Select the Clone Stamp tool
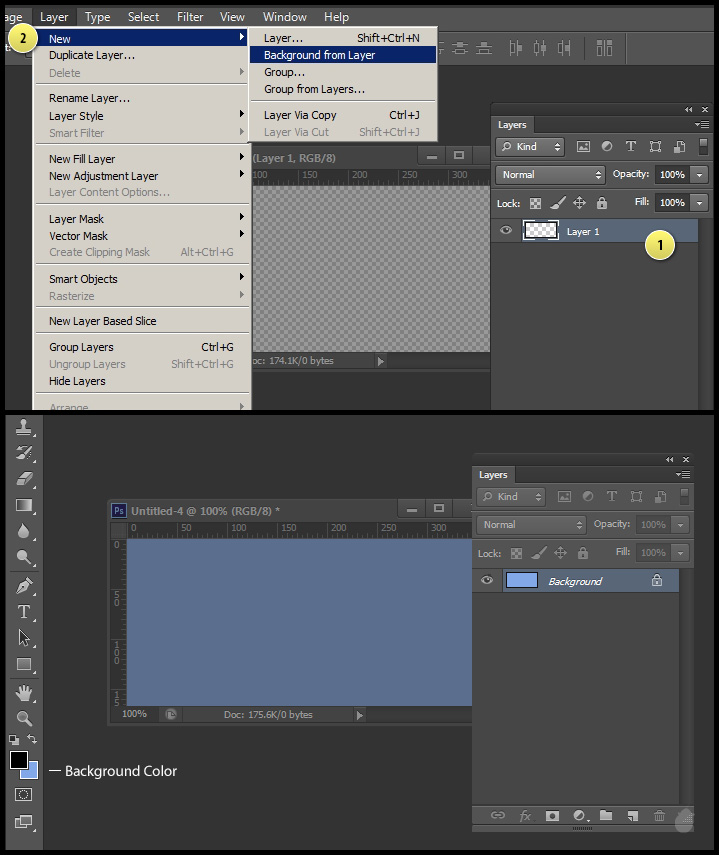The height and width of the screenshot is (855, 719). 24,427
